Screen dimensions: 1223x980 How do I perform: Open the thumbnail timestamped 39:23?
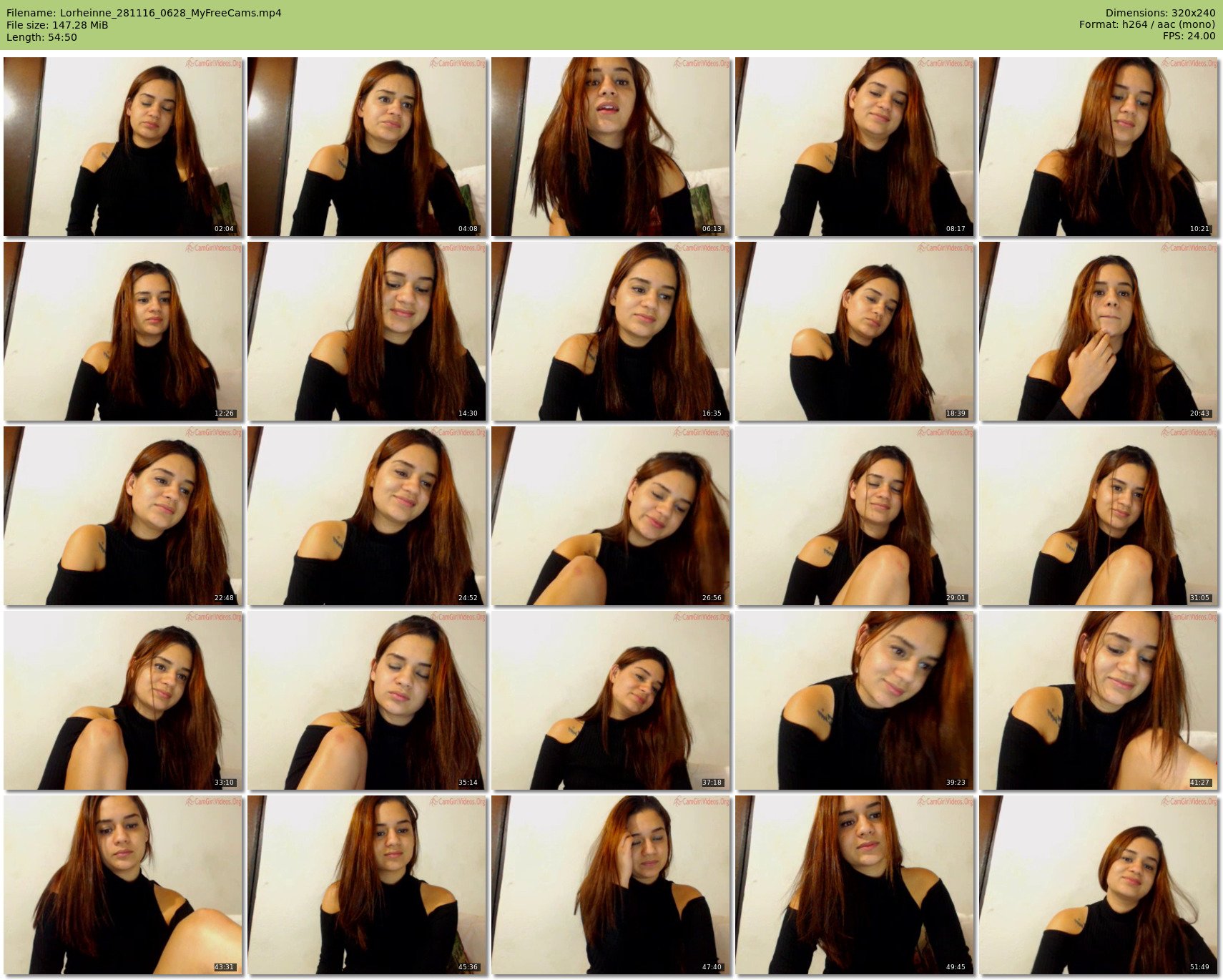855,700
